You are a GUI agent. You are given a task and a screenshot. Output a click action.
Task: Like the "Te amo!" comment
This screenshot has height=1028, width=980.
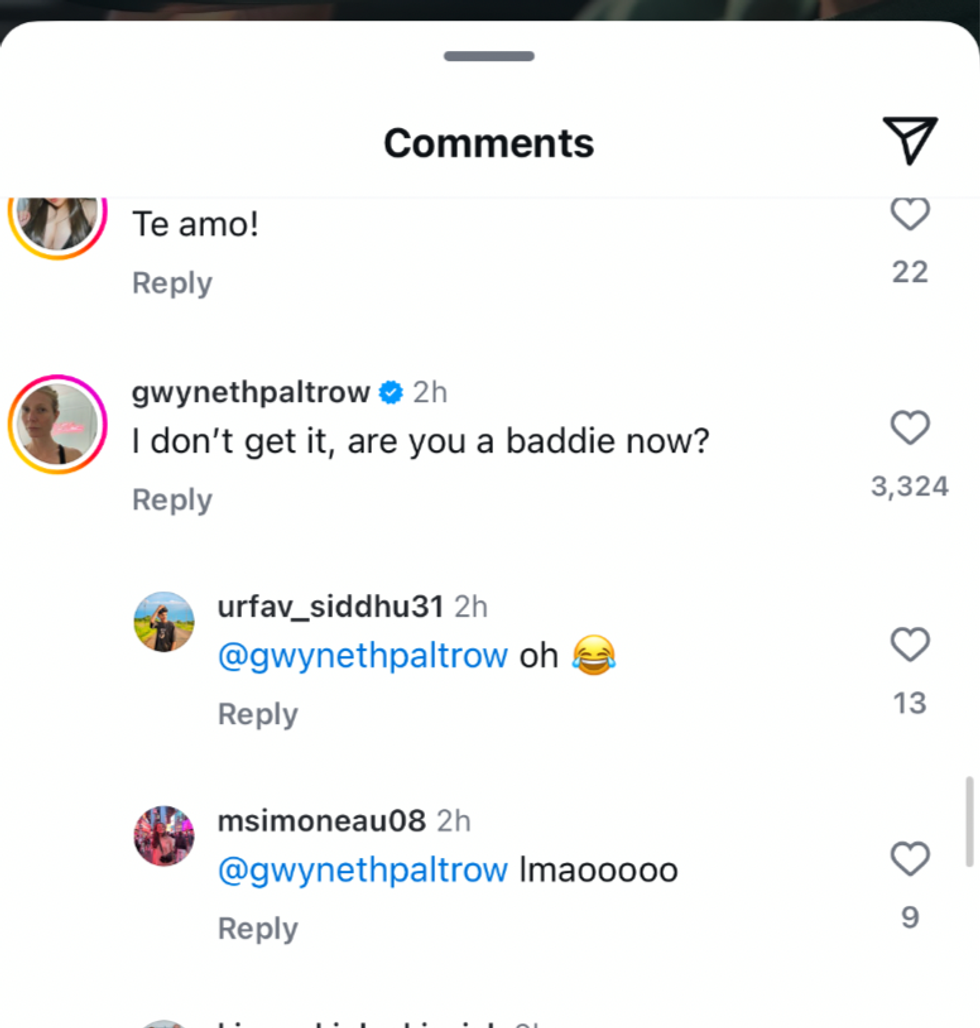coord(909,214)
